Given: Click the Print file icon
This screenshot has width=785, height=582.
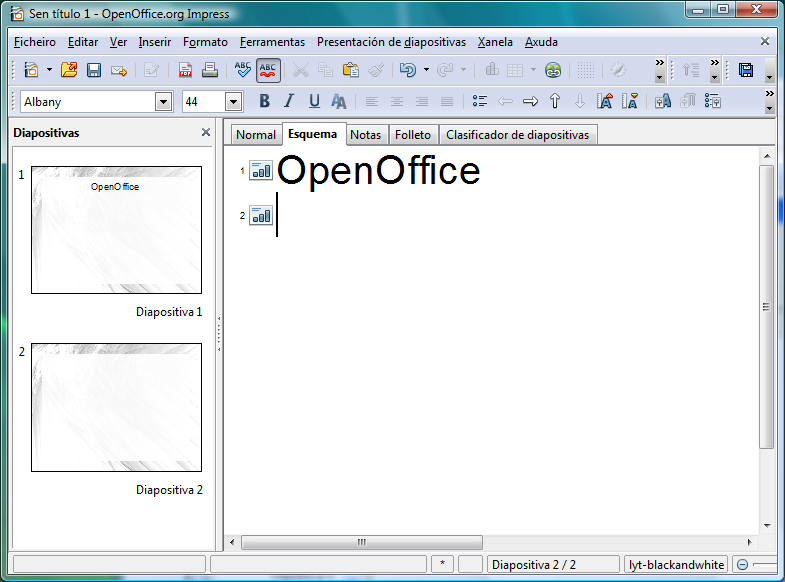Looking at the screenshot, I should coord(210,70).
